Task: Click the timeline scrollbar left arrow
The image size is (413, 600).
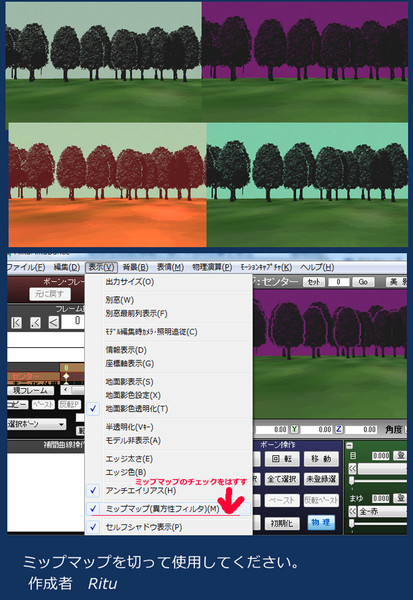Action: pyautogui.click(x=65, y=390)
